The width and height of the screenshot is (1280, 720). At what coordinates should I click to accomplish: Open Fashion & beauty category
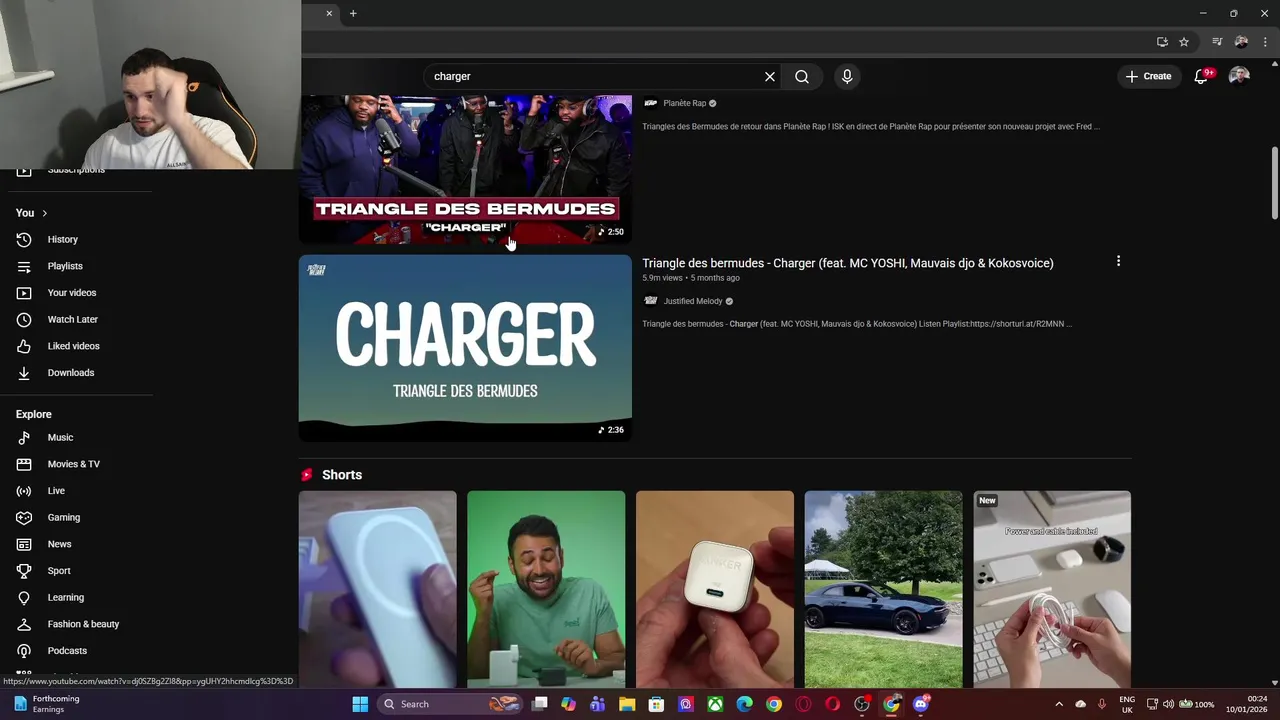click(x=83, y=624)
